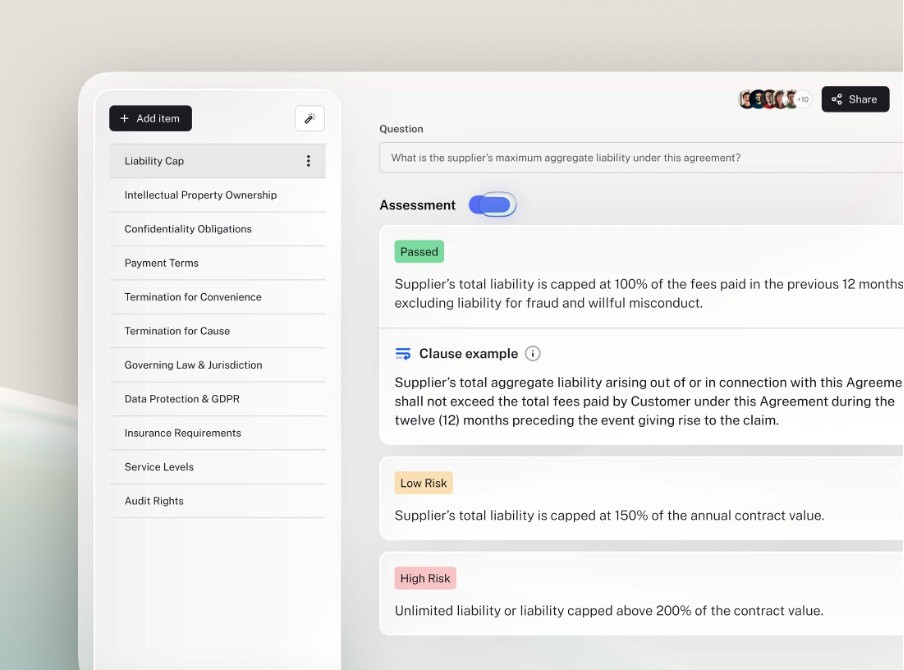The width and height of the screenshot is (904, 670).
Task: Expand the Passed assessment card
Action: pyautogui.click(x=640, y=277)
